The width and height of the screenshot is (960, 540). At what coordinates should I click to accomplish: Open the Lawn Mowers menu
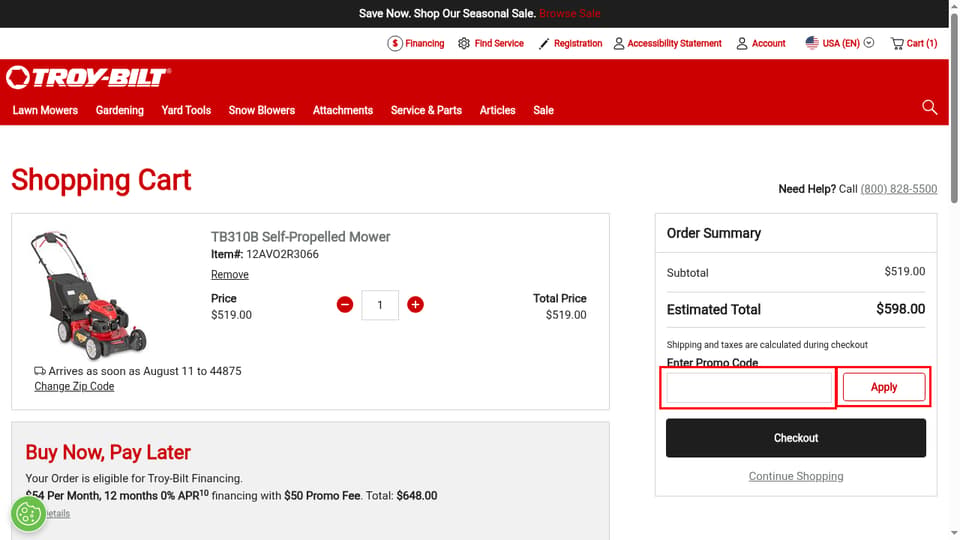tap(45, 110)
